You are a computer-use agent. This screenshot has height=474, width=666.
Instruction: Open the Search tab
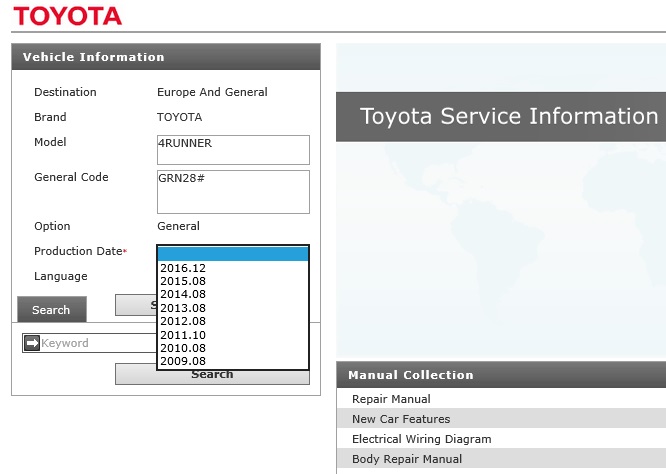(x=52, y=310)
